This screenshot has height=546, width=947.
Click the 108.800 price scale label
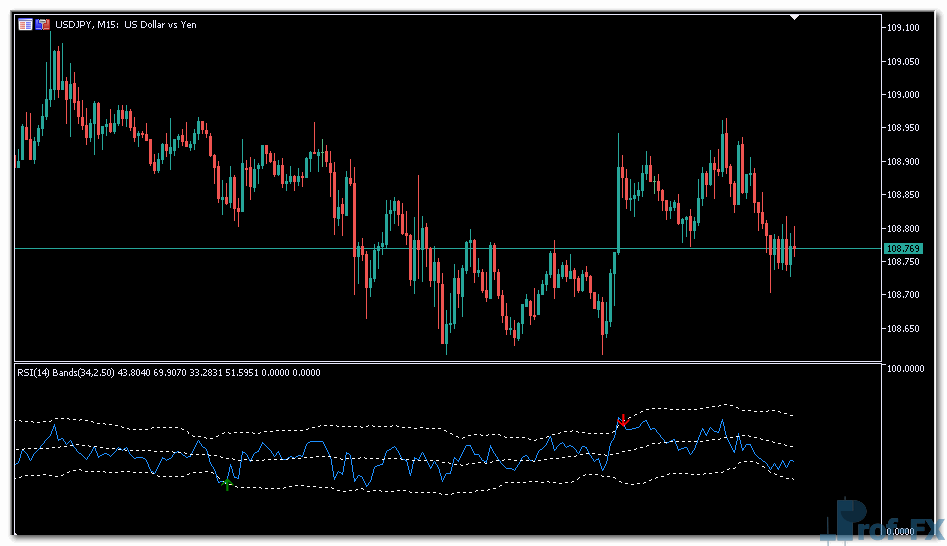(x=903, y=228)
